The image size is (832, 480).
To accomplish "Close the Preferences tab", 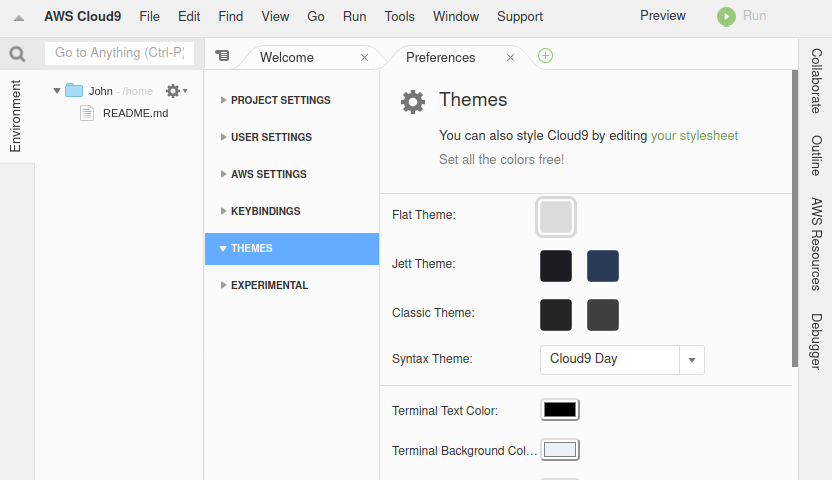I will [510, 57].
